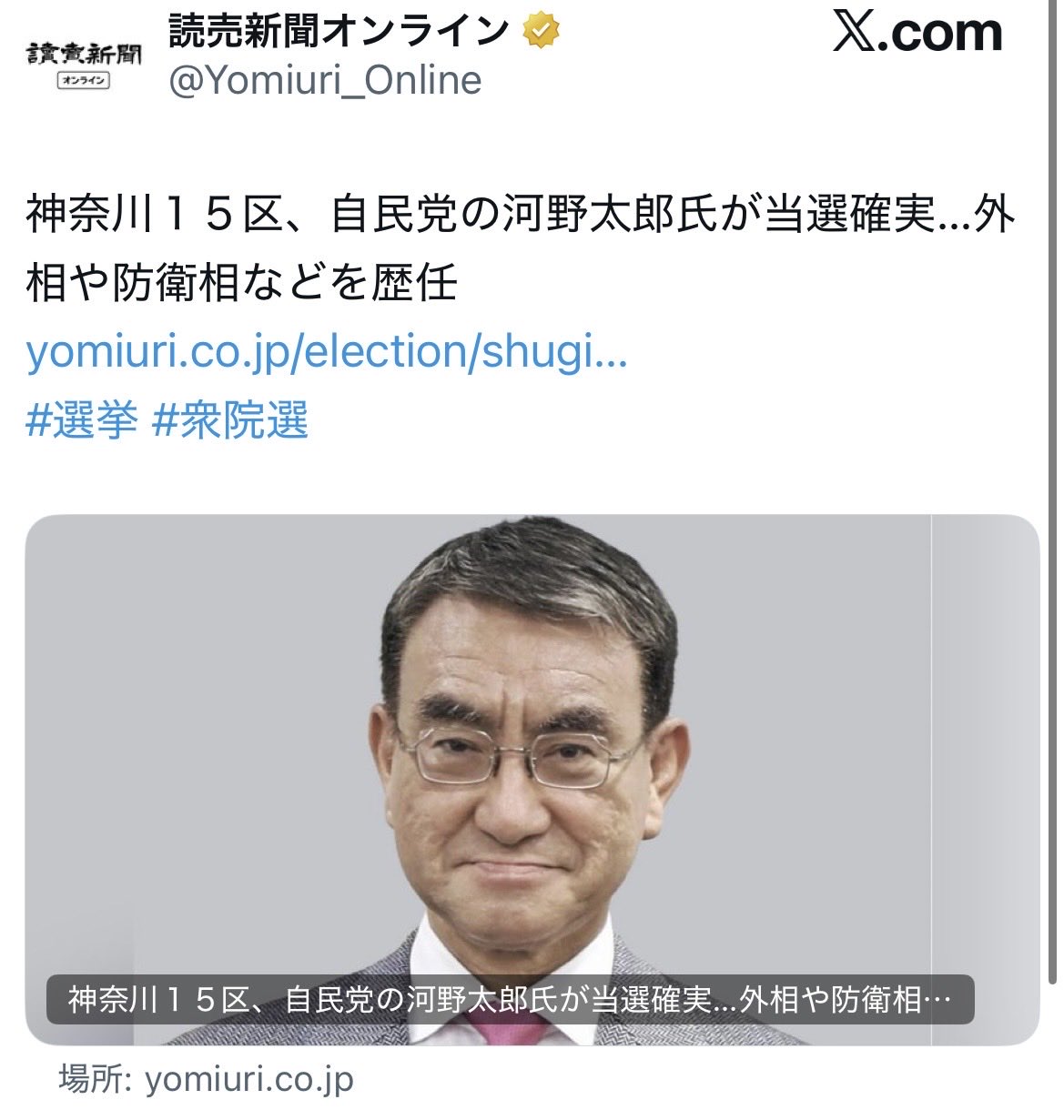Click light gray strip at card's edge
The height and width of the screenshot is (1120, 1064).
tap(986, 781)
